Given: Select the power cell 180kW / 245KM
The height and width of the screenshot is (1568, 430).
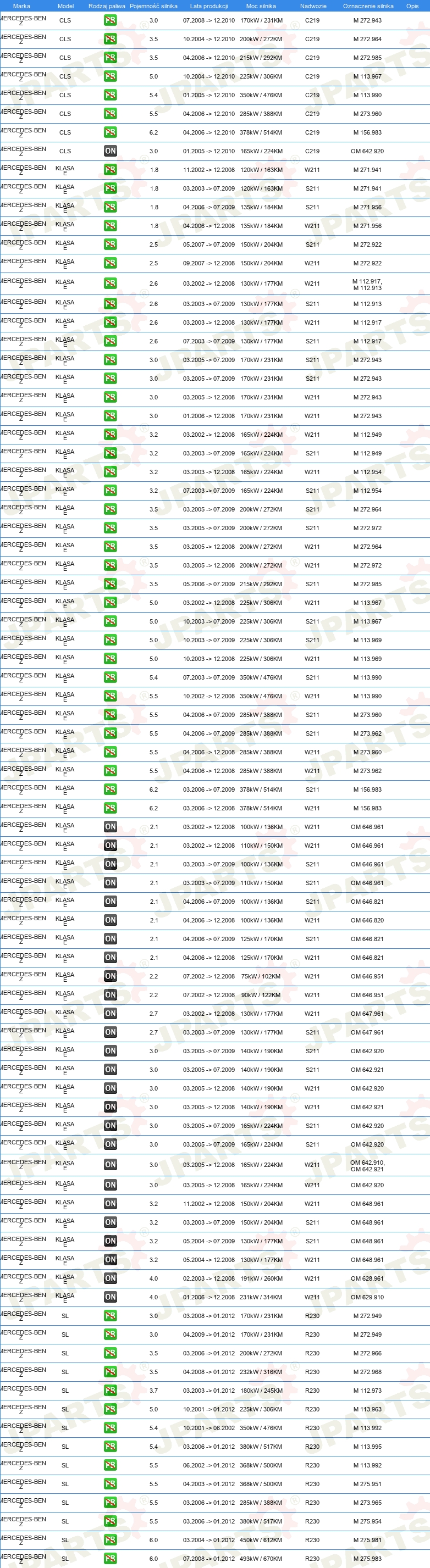Looking at the screenshot, I should (x=261, y=1390).
